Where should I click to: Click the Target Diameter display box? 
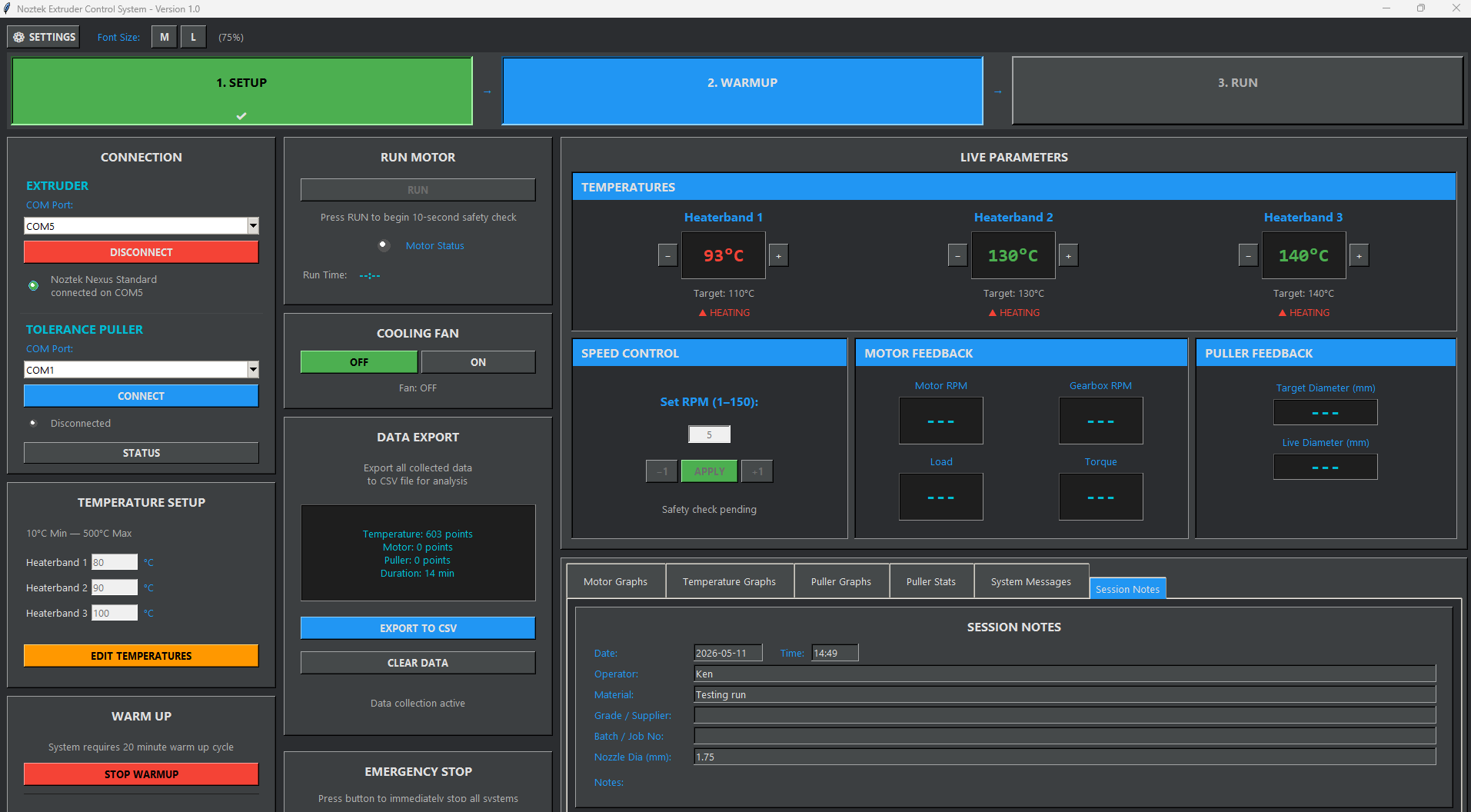tap(1326, 412)
